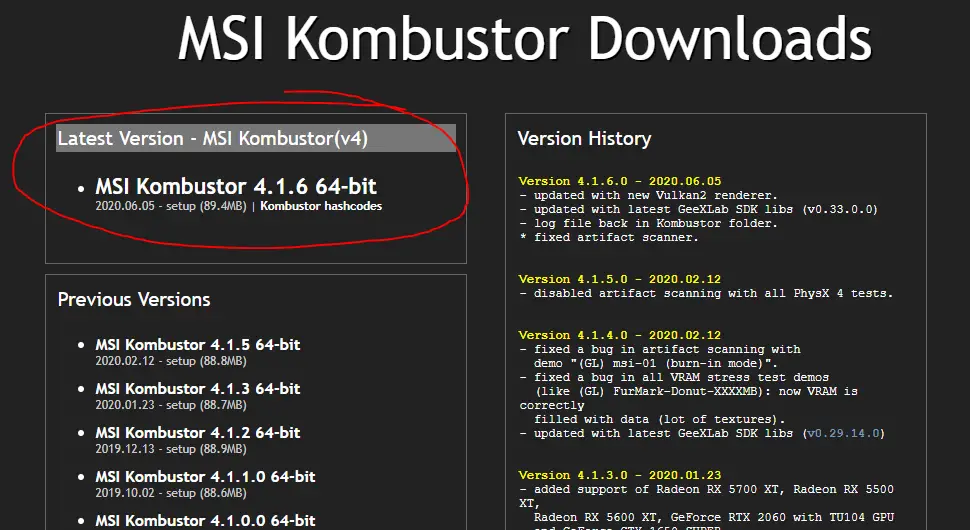Click the MSI Kombustor Downloads page title
The height and width of the screenshot is (530, 970).
coord(525,38)
